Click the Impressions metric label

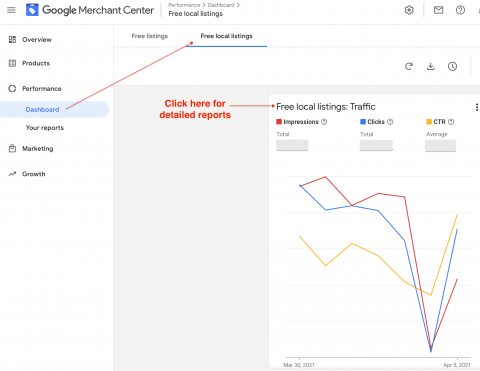(x=301, y=122)
